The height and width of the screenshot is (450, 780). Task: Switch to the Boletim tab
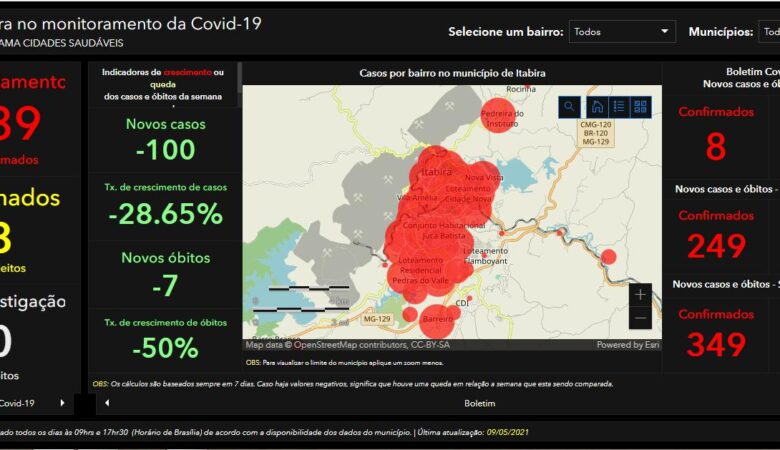(x=480, y=403)
